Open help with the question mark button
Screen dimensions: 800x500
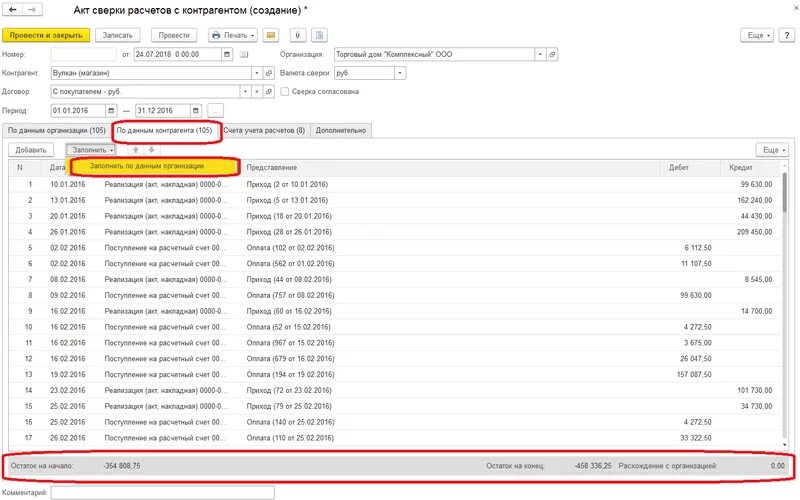tap(786, 35)
